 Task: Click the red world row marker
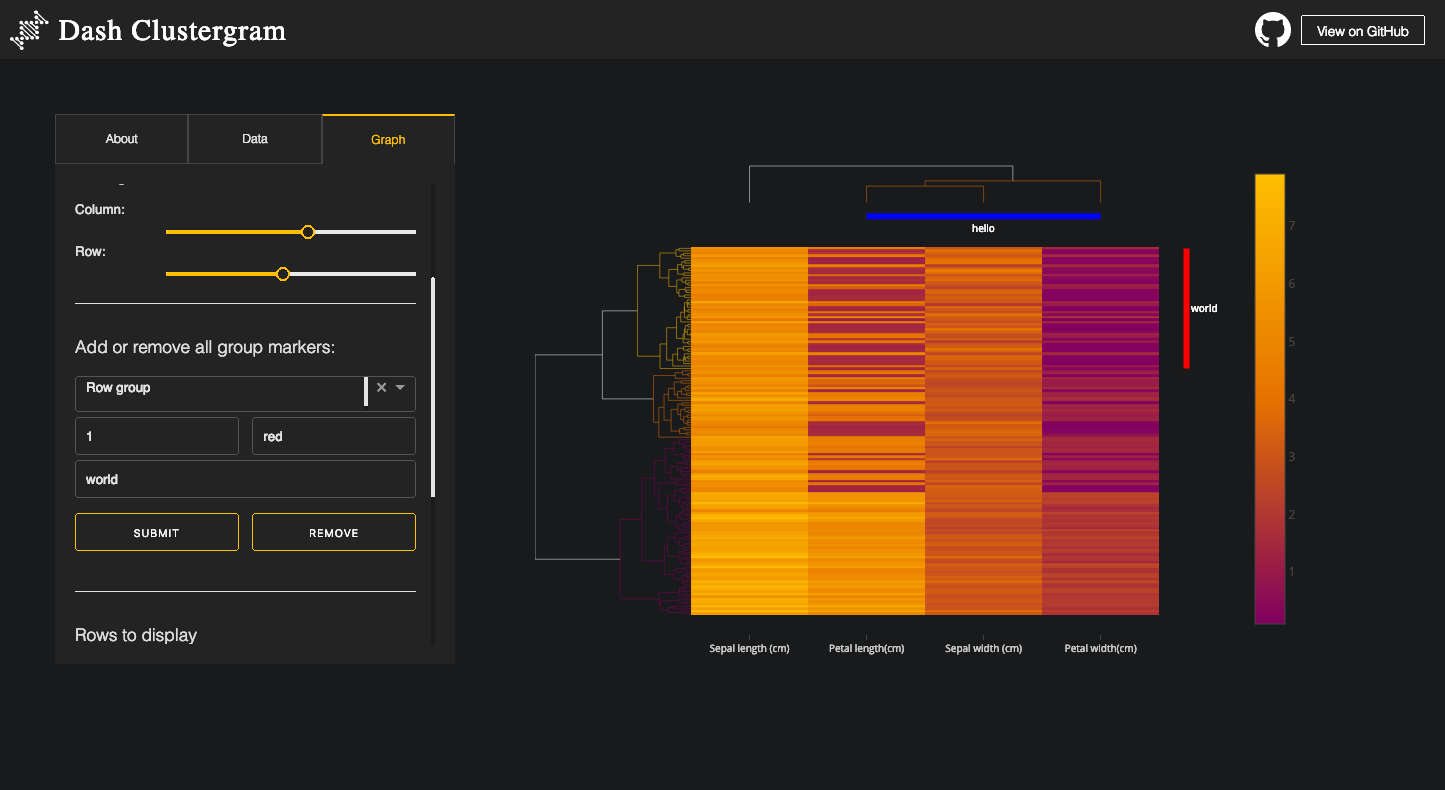click(x=1186, y=308)
